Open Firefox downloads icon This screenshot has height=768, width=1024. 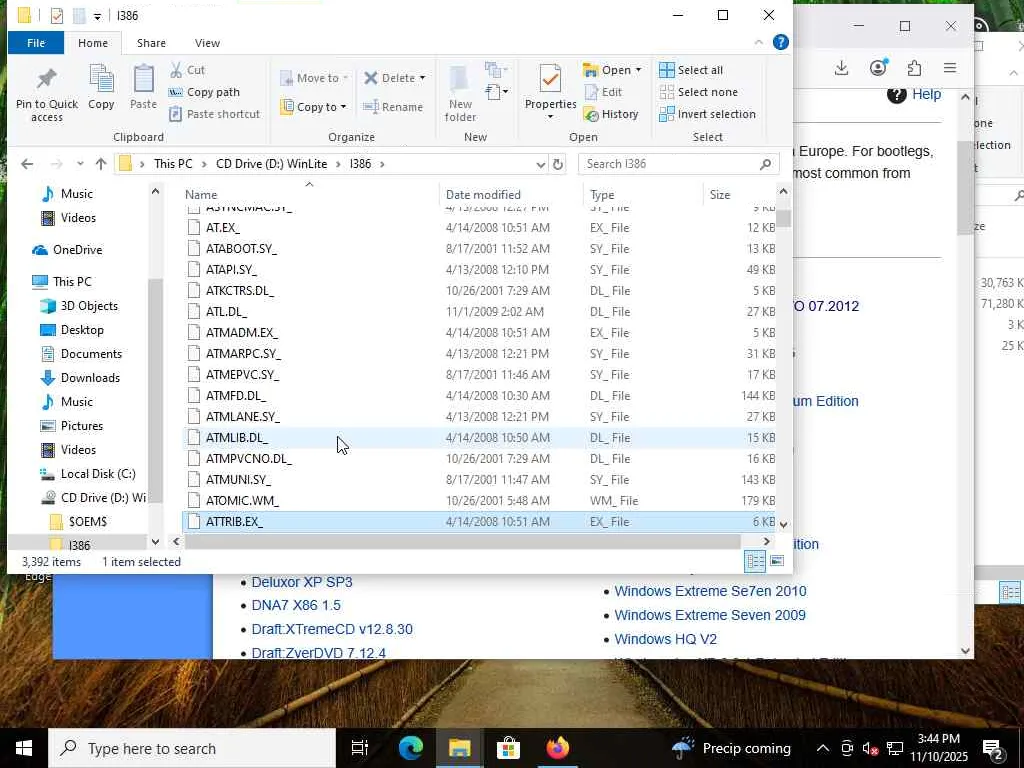click(x=842, y=68)
